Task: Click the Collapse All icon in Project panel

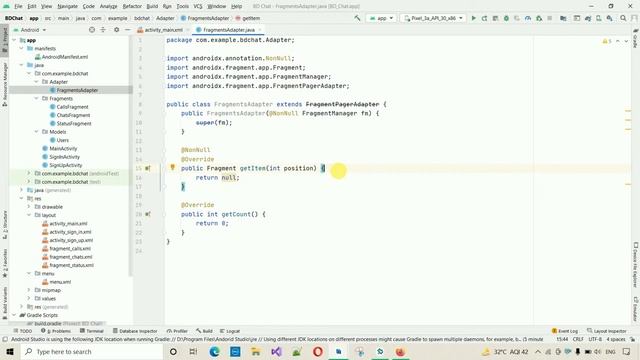Action: pos(103,30)
